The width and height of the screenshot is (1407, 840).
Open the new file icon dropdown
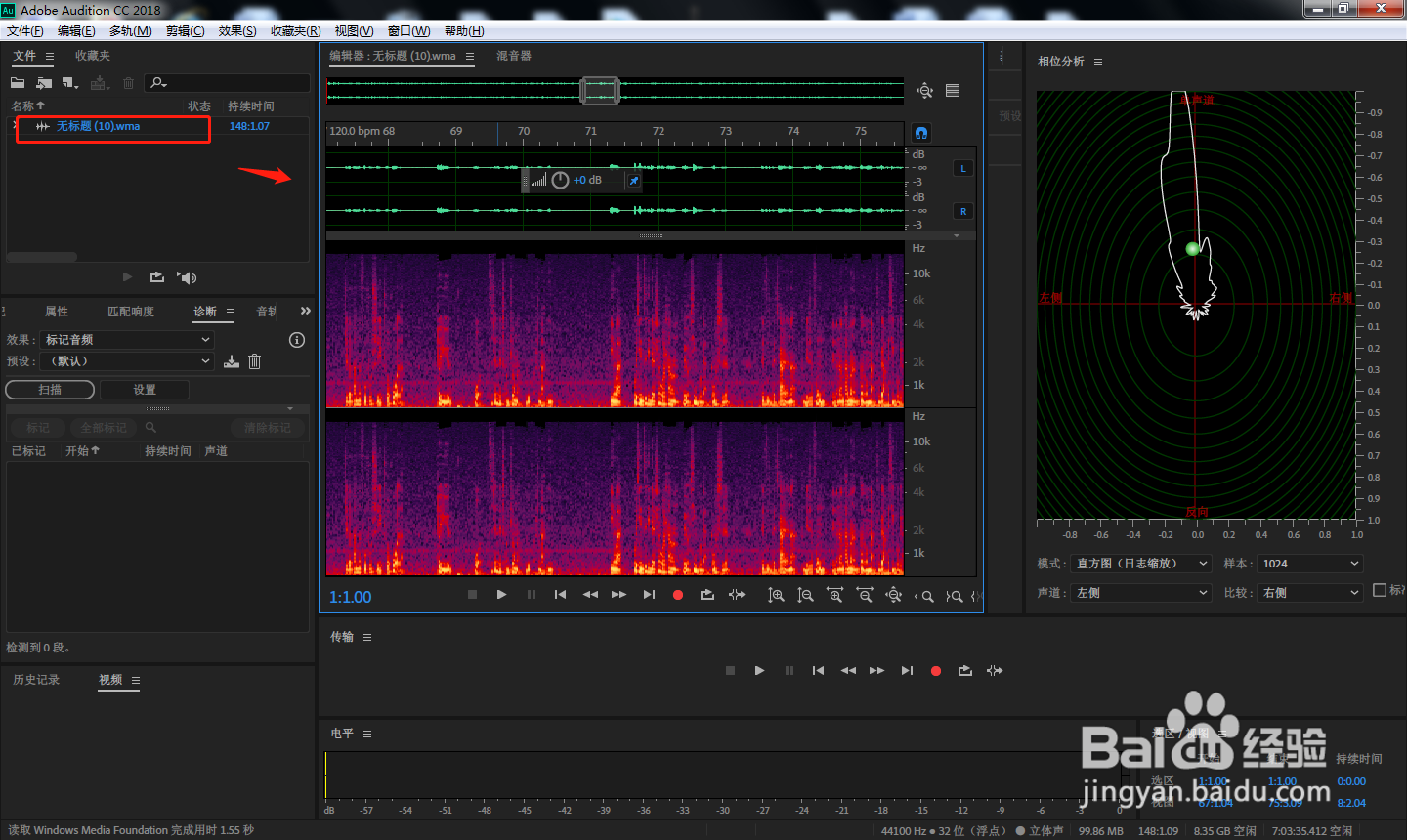tap(70, 83)
